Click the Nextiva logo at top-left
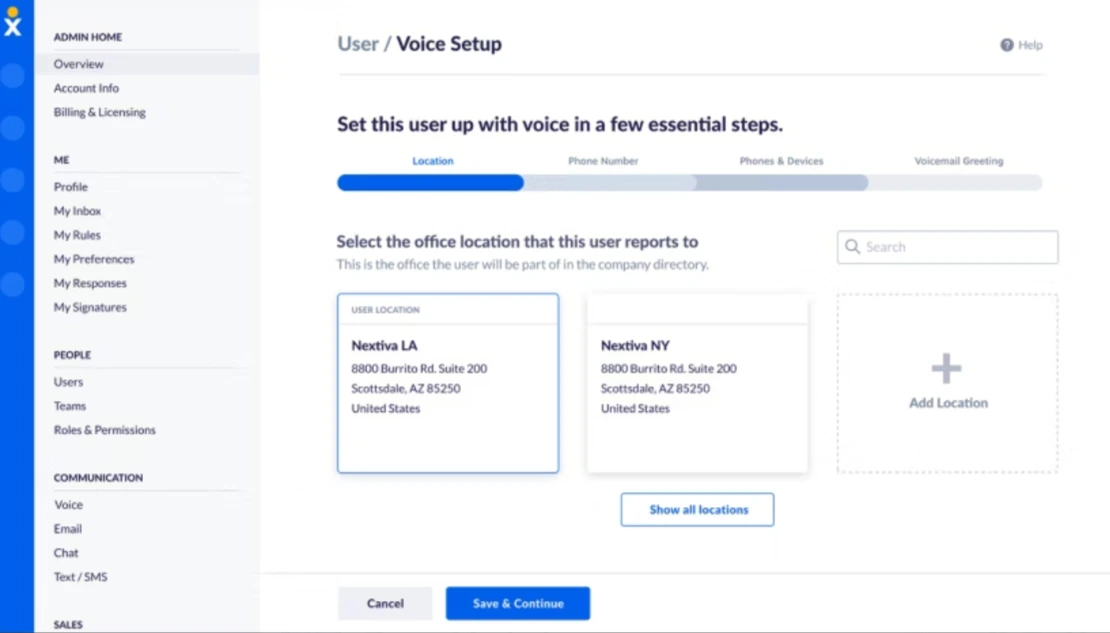The height and width of the screenshot is (633, 1110). point(13,25)
